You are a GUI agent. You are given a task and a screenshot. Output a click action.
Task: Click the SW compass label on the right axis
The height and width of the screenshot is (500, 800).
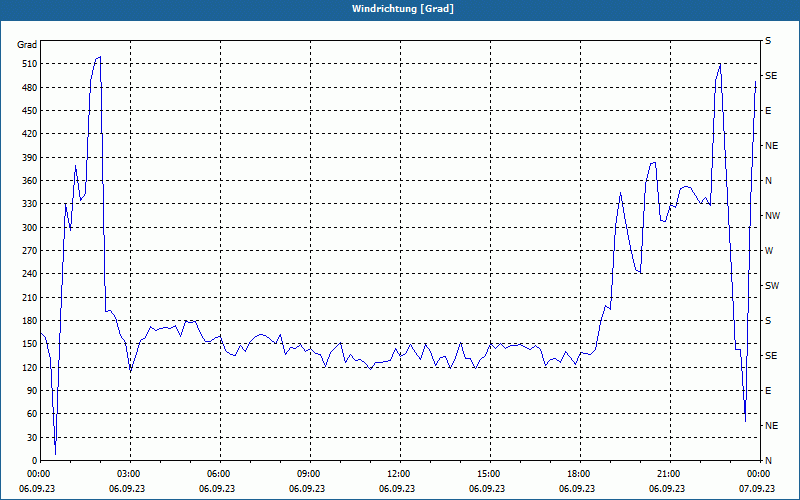pos(772,286)
